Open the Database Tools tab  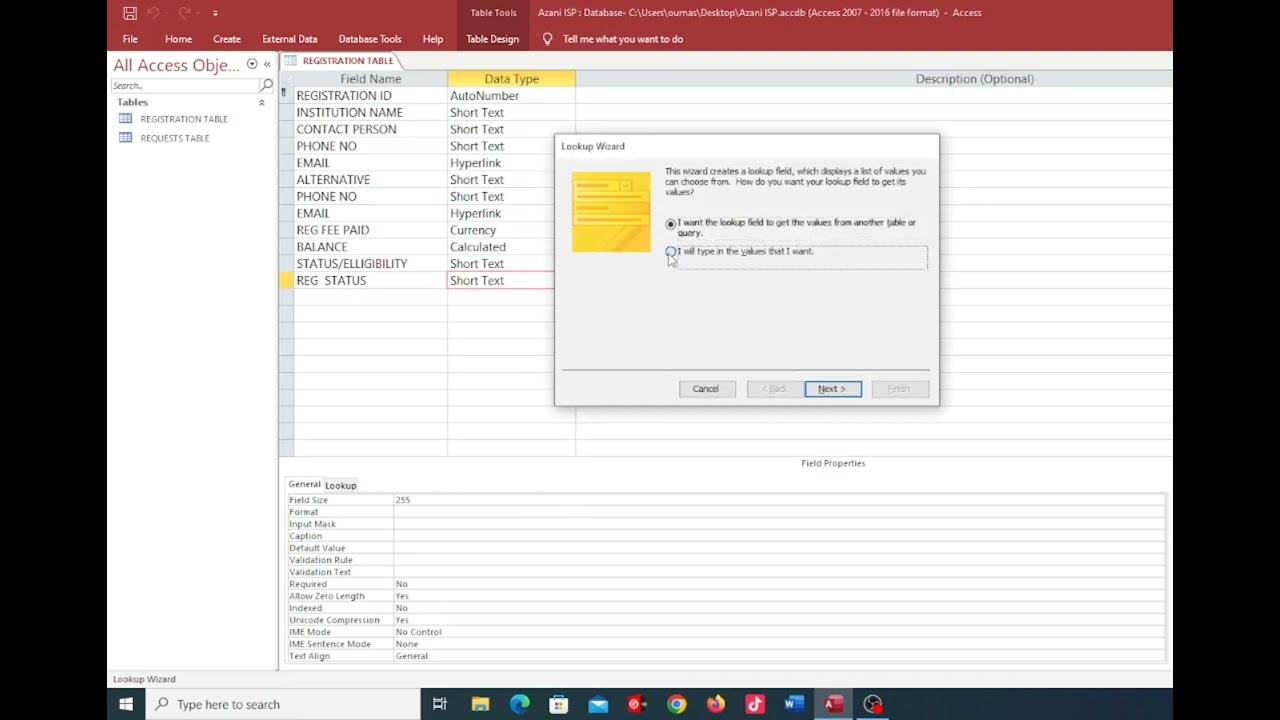click(370, 39)
